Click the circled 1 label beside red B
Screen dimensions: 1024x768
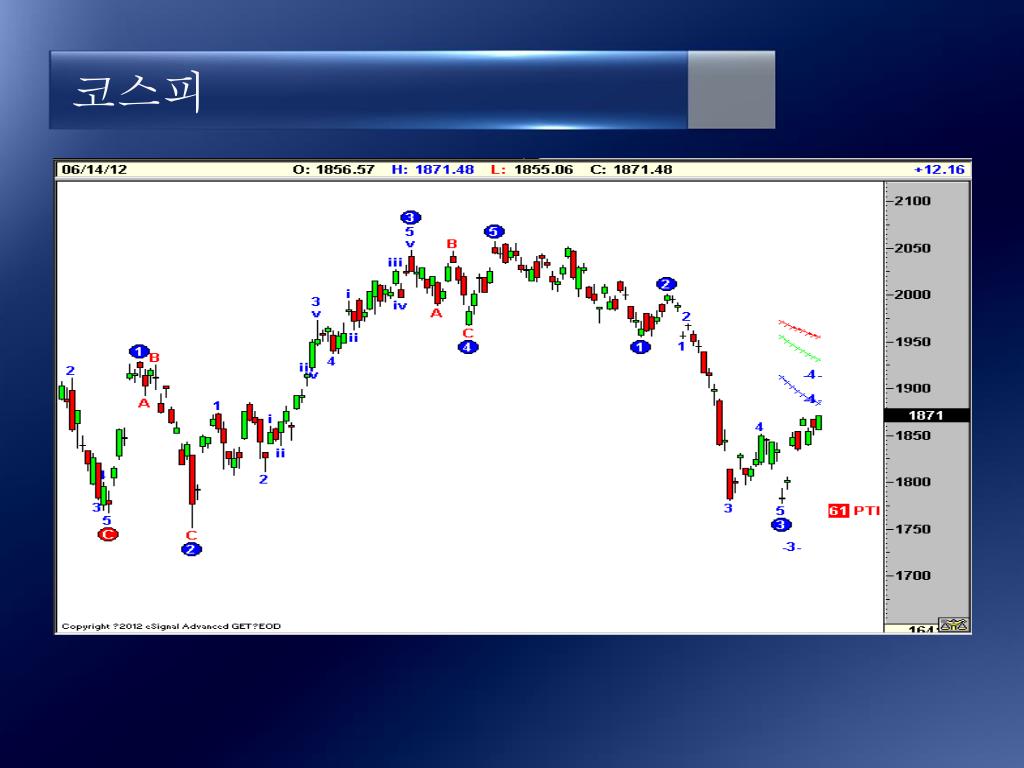[x=139, y=352]
